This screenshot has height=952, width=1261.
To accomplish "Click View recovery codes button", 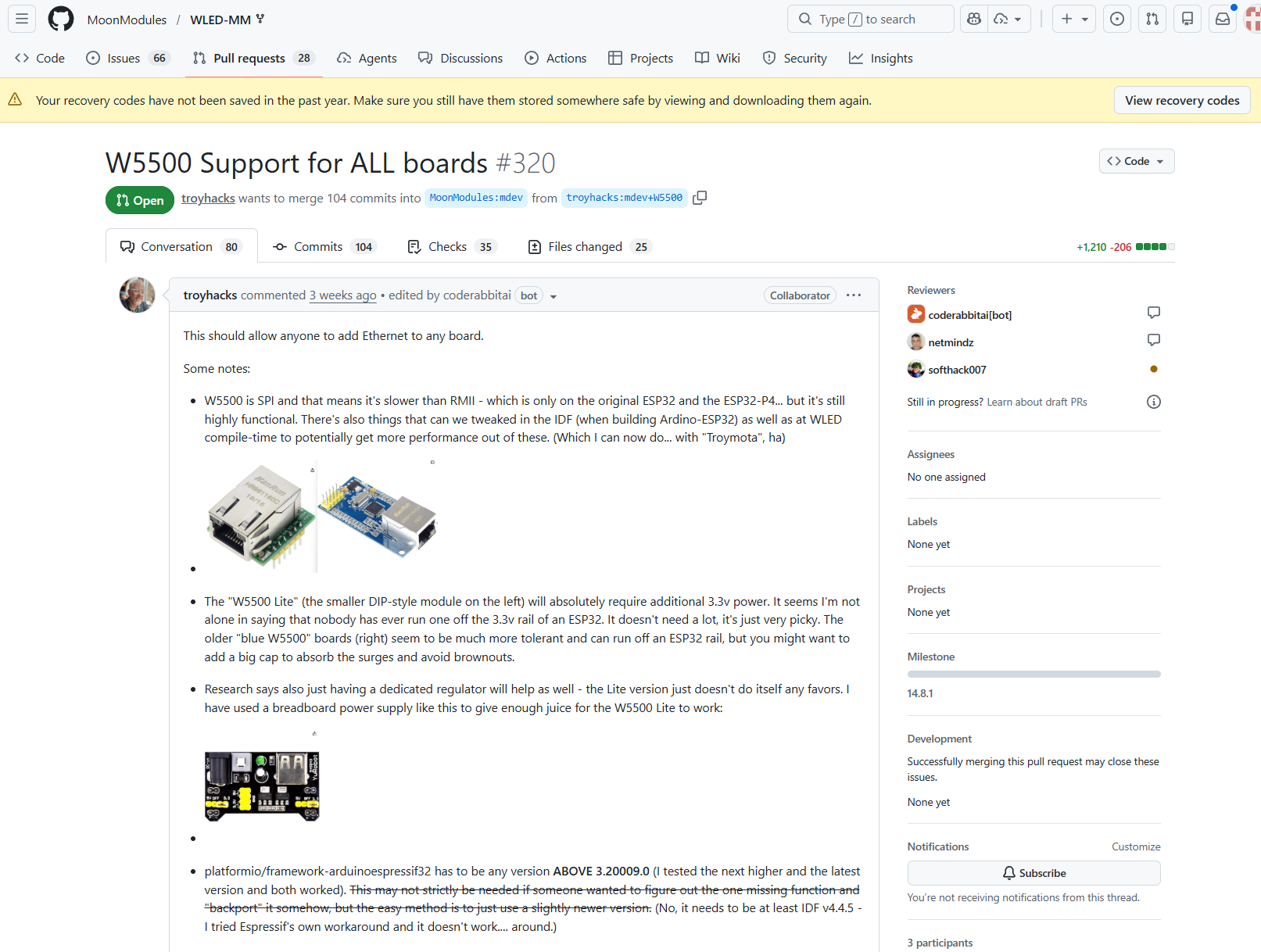I will pyautogui.click(x=1182, y=100).
